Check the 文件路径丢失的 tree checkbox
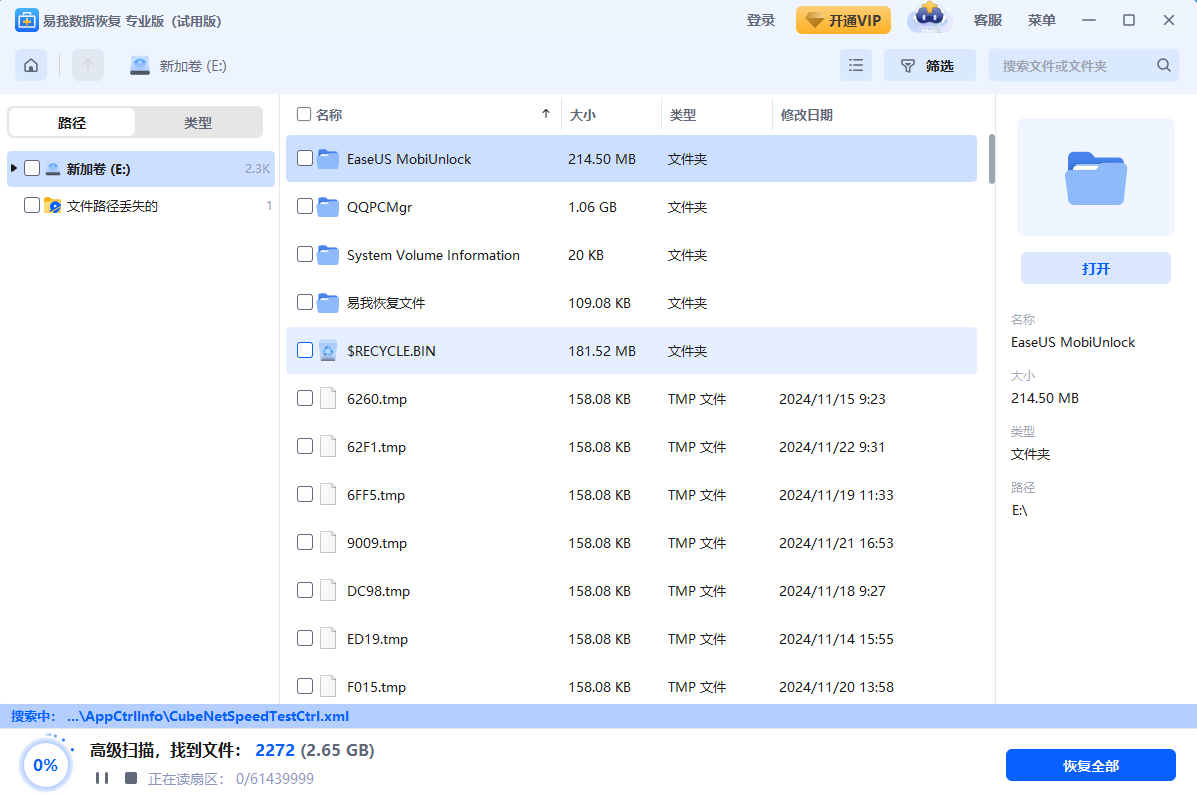 point(32,205)
